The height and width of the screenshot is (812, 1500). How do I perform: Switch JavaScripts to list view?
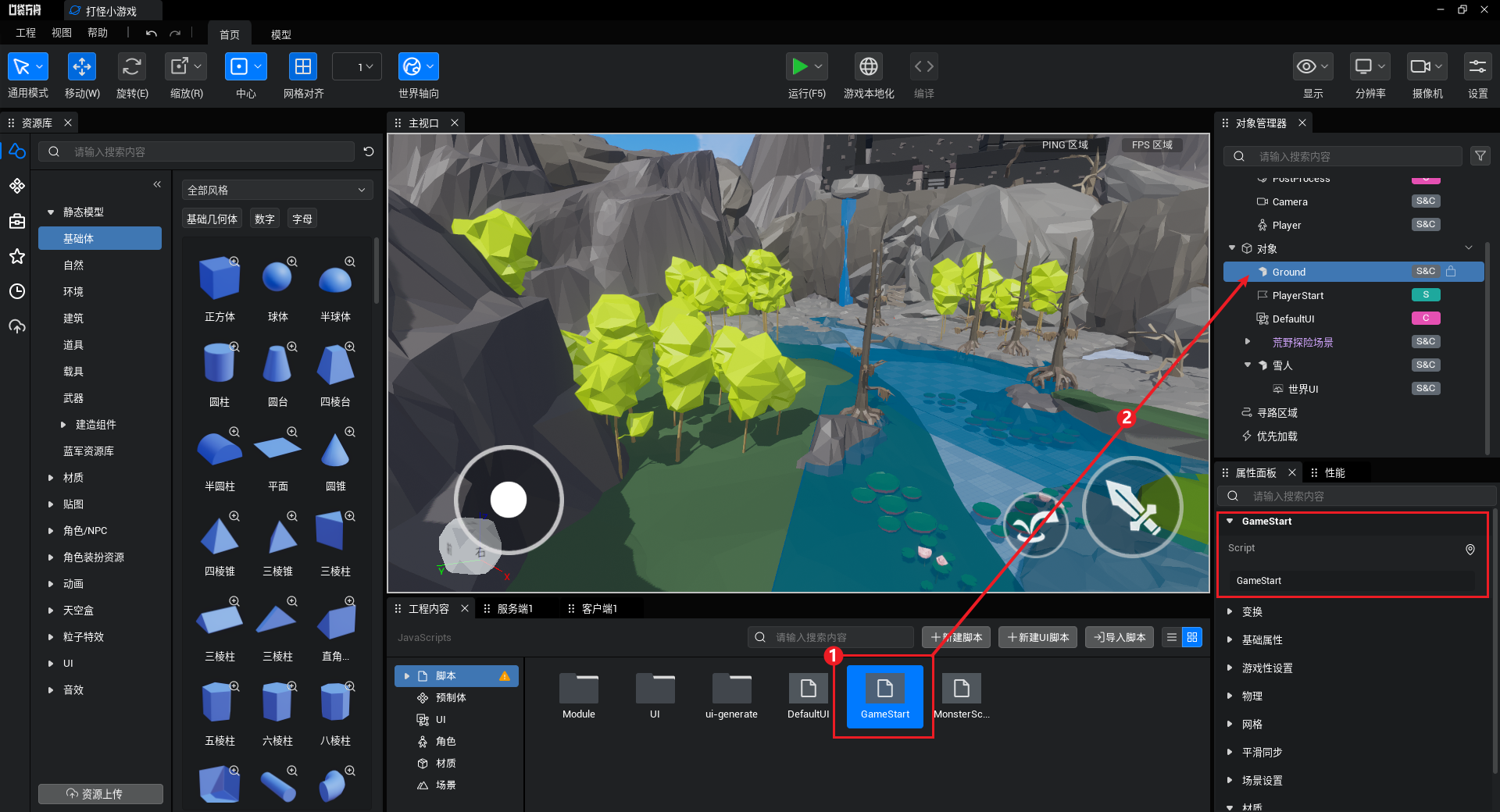coord(1172,637)
